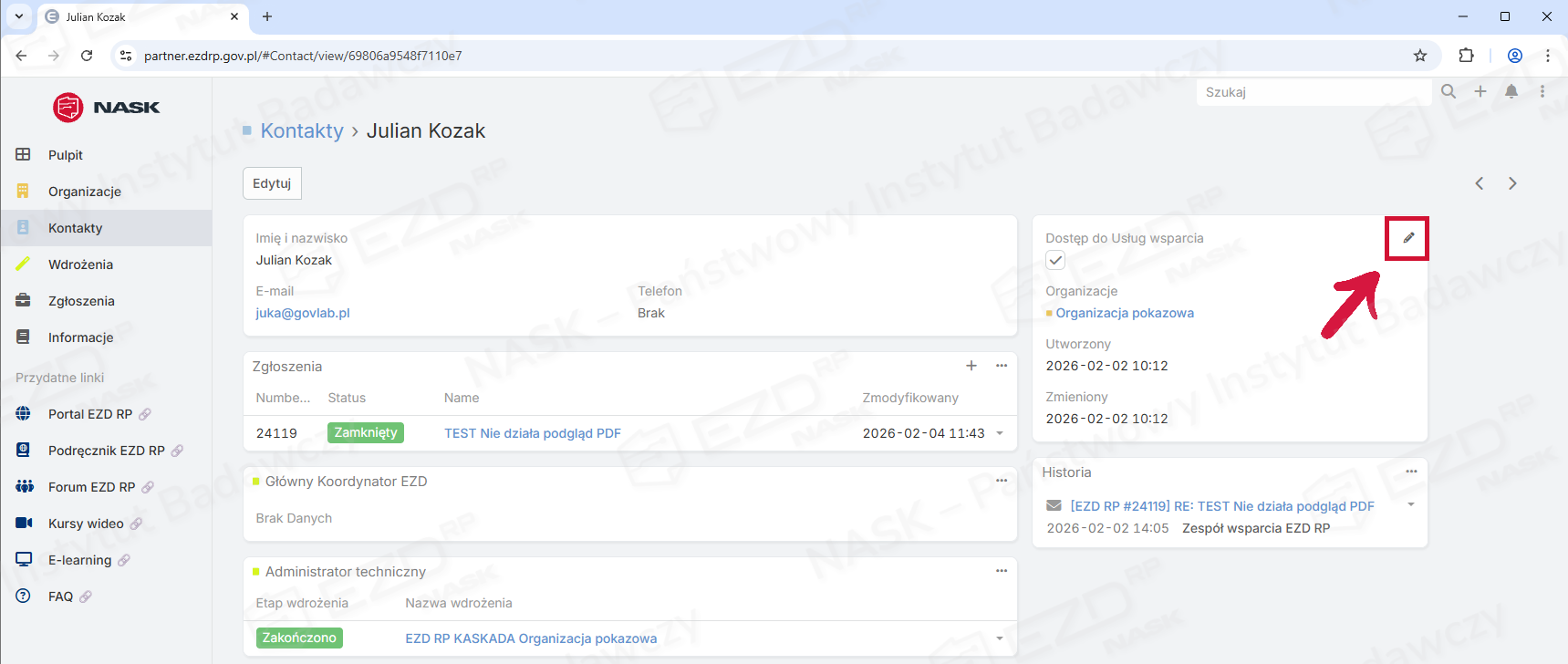Screen dimensions: 1568x664
Task: Click the plus icon beside the search
Action: point(1480,91)
